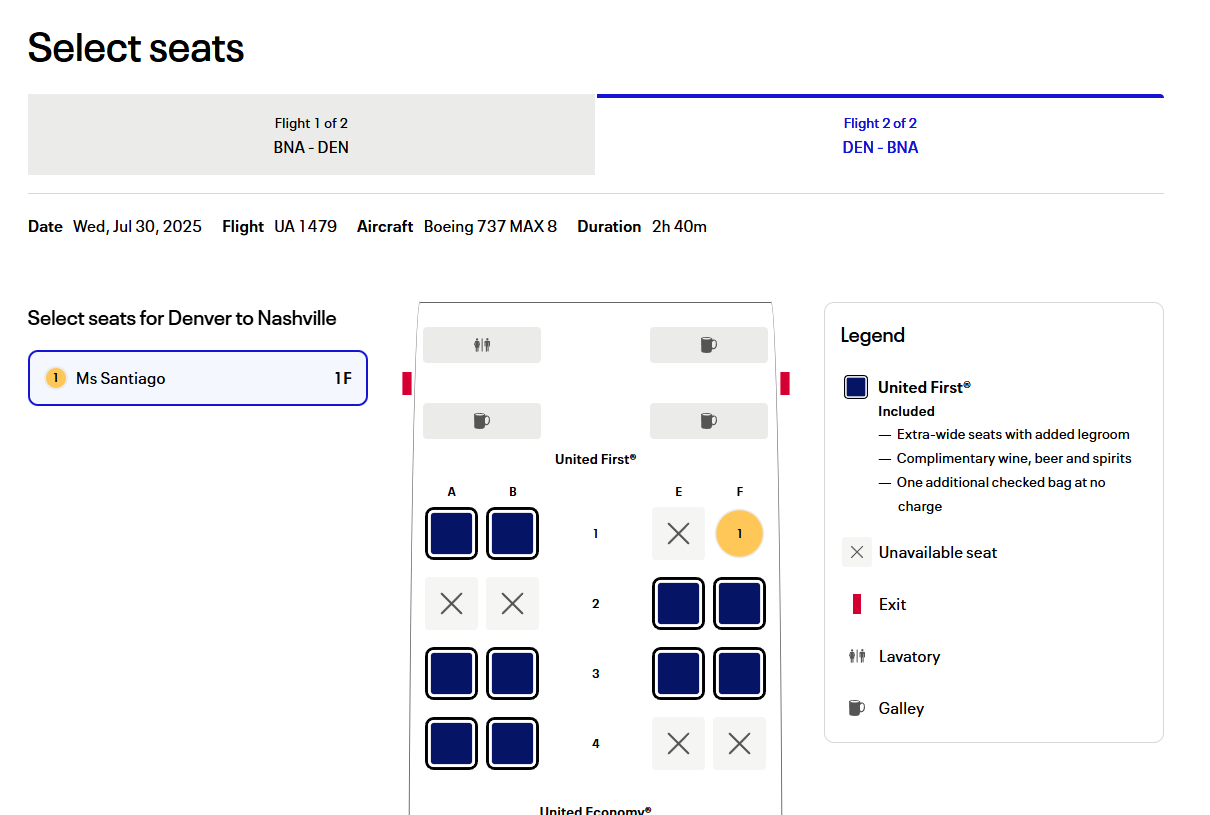Click column letter "A" header

pyautogui.click(x=452, y=491)
